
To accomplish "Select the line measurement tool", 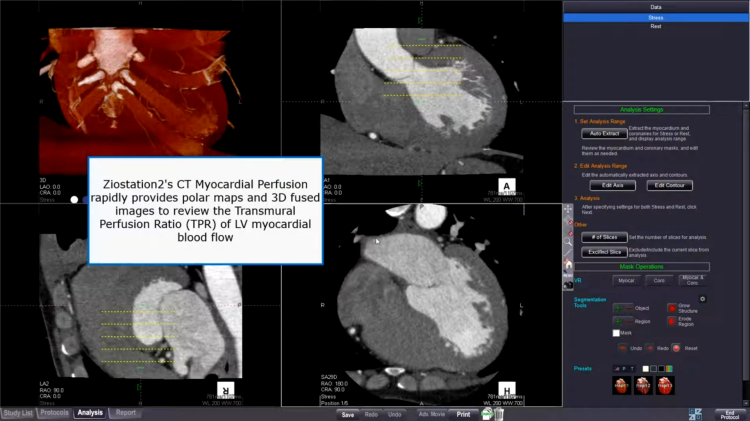I will [568, 252].
